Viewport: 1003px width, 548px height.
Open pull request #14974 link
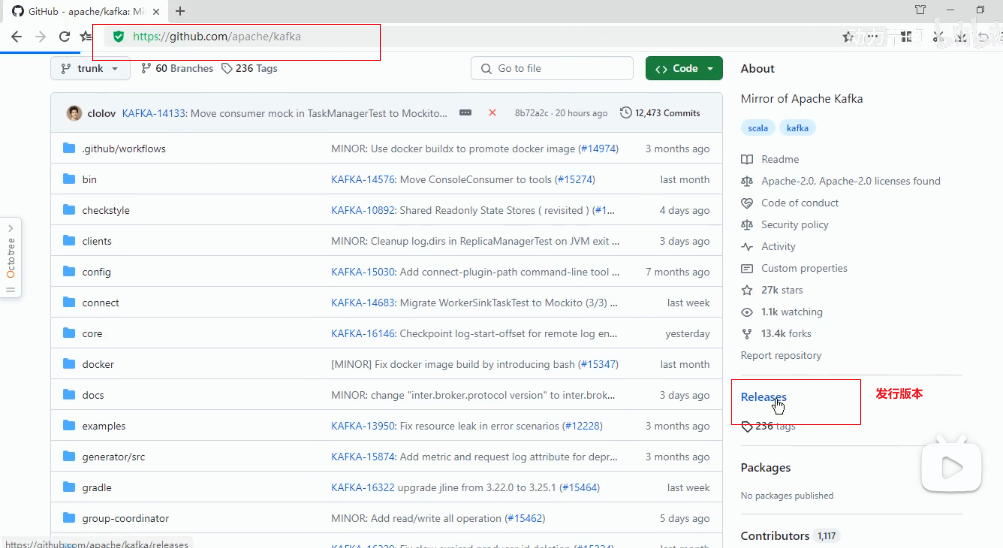(x=598, y=148)
